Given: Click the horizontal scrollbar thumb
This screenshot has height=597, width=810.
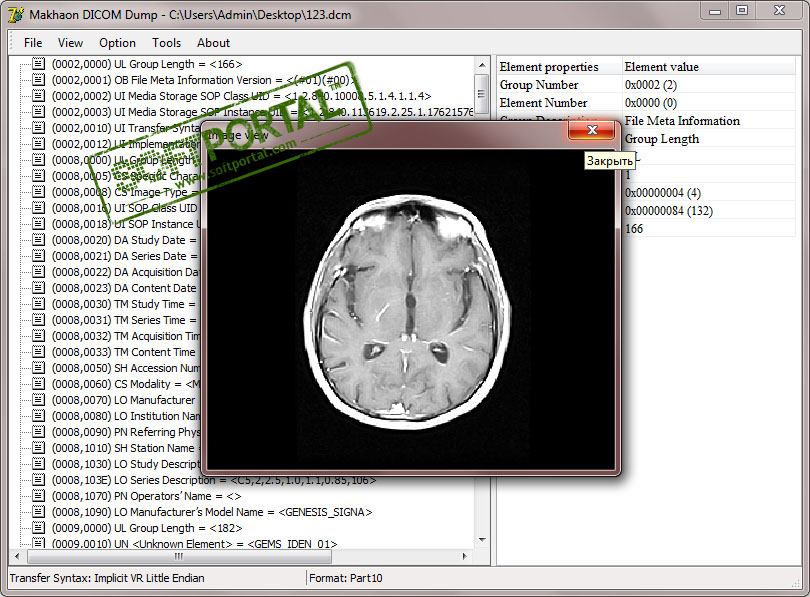Looking at the screenshot, I should click(179, 556).
